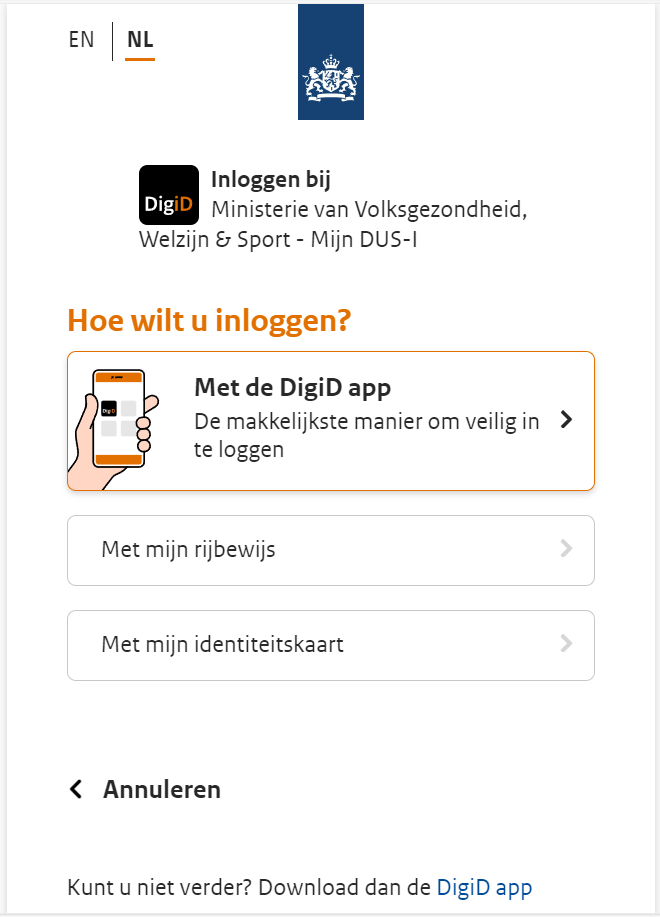This screenshot has width=660, height=917.
Task: Click the "Hoe wilt u inloggen?" heading
Action: [209, 321]
